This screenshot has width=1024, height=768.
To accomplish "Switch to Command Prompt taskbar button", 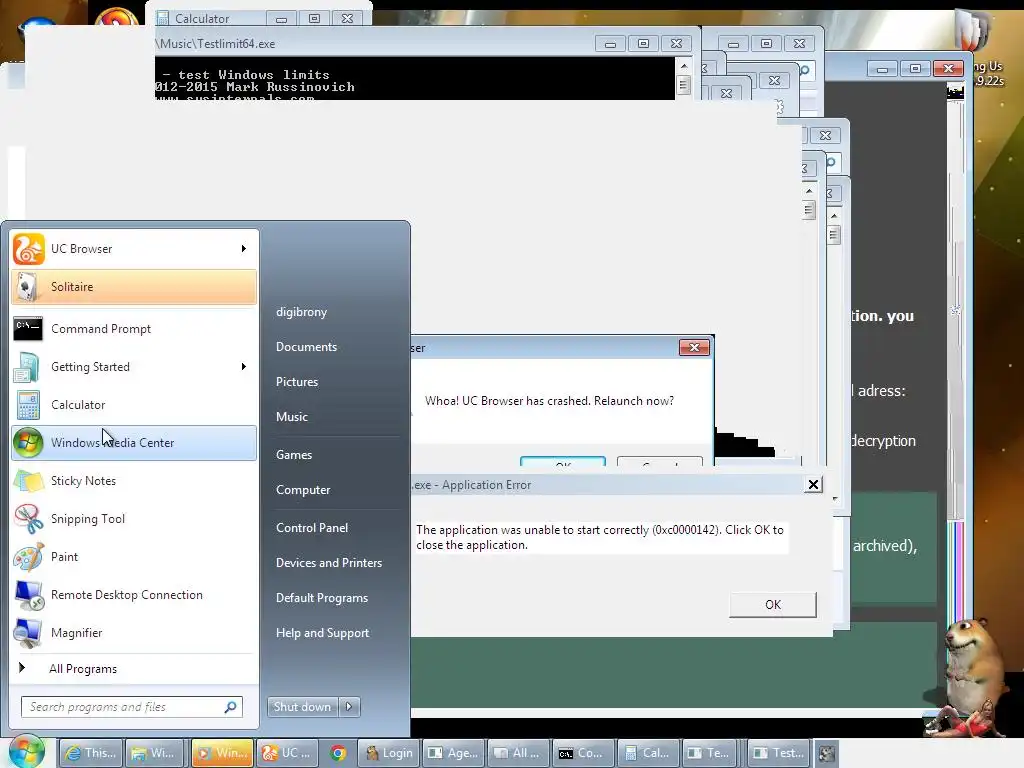I will [583, 753].
